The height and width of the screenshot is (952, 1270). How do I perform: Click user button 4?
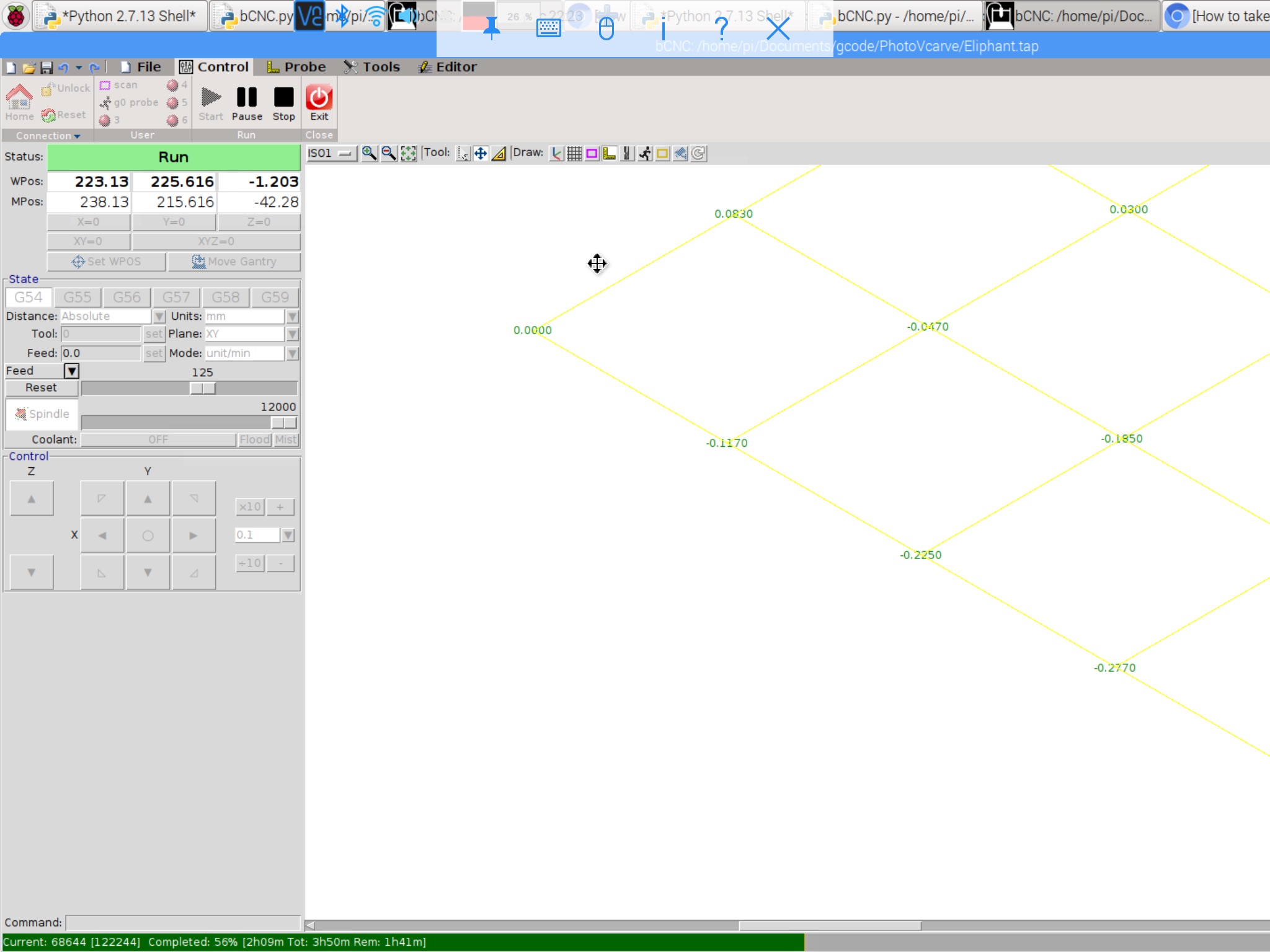[177, 85]
